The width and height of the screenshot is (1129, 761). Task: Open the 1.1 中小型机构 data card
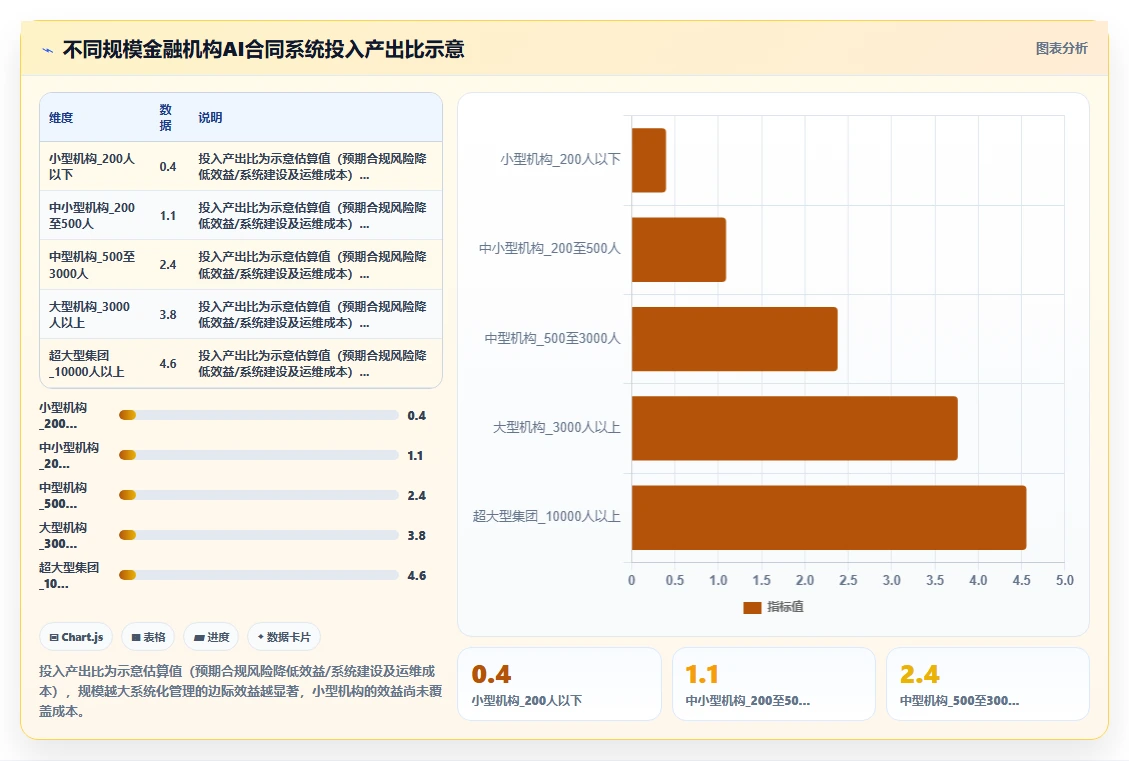click(x=774, y=684)
